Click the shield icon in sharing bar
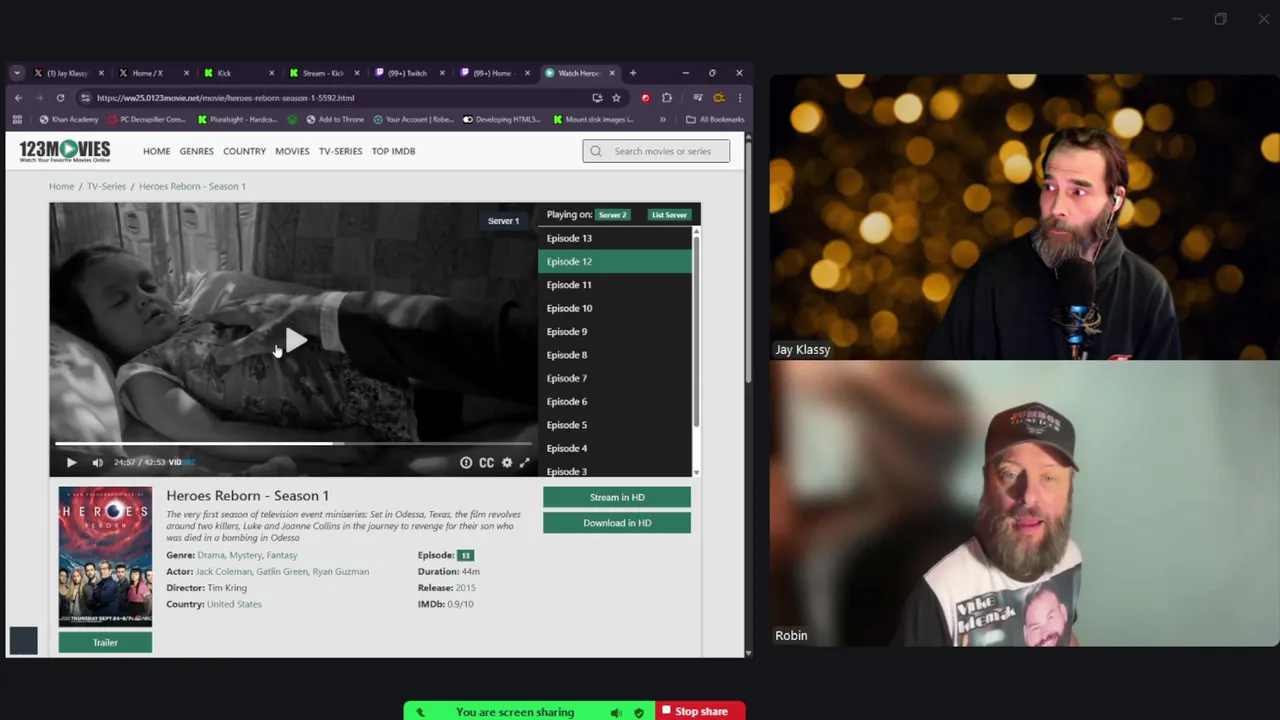This screenshot has height=720, width=1280. (638, 712)
